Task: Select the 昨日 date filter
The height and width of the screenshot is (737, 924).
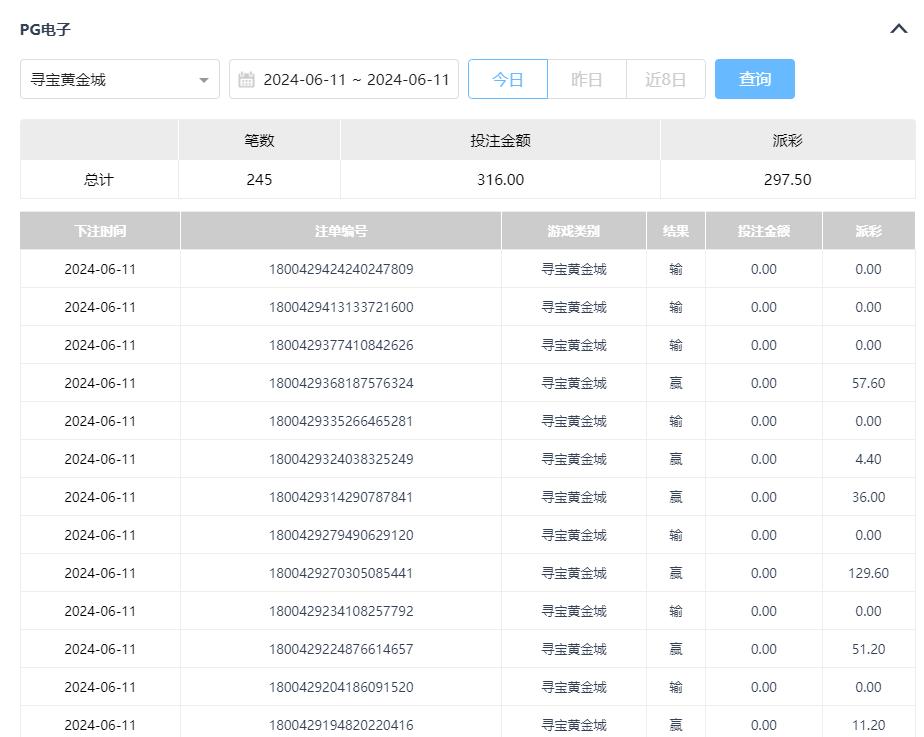Action: click(x=587, y=80)
